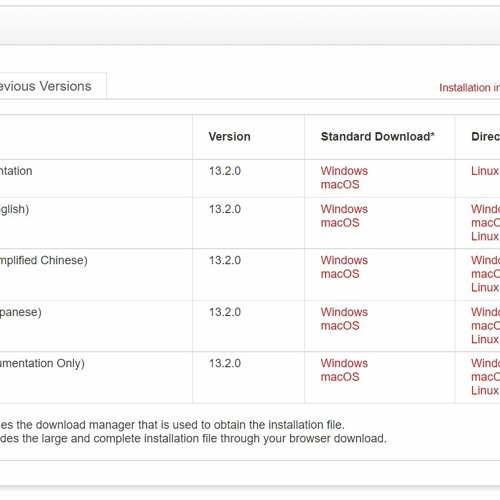This screenshot has height=500, width=500.
Task: Click the browser download footnote text
Action: pyautogui.click(x=193, y=438)
